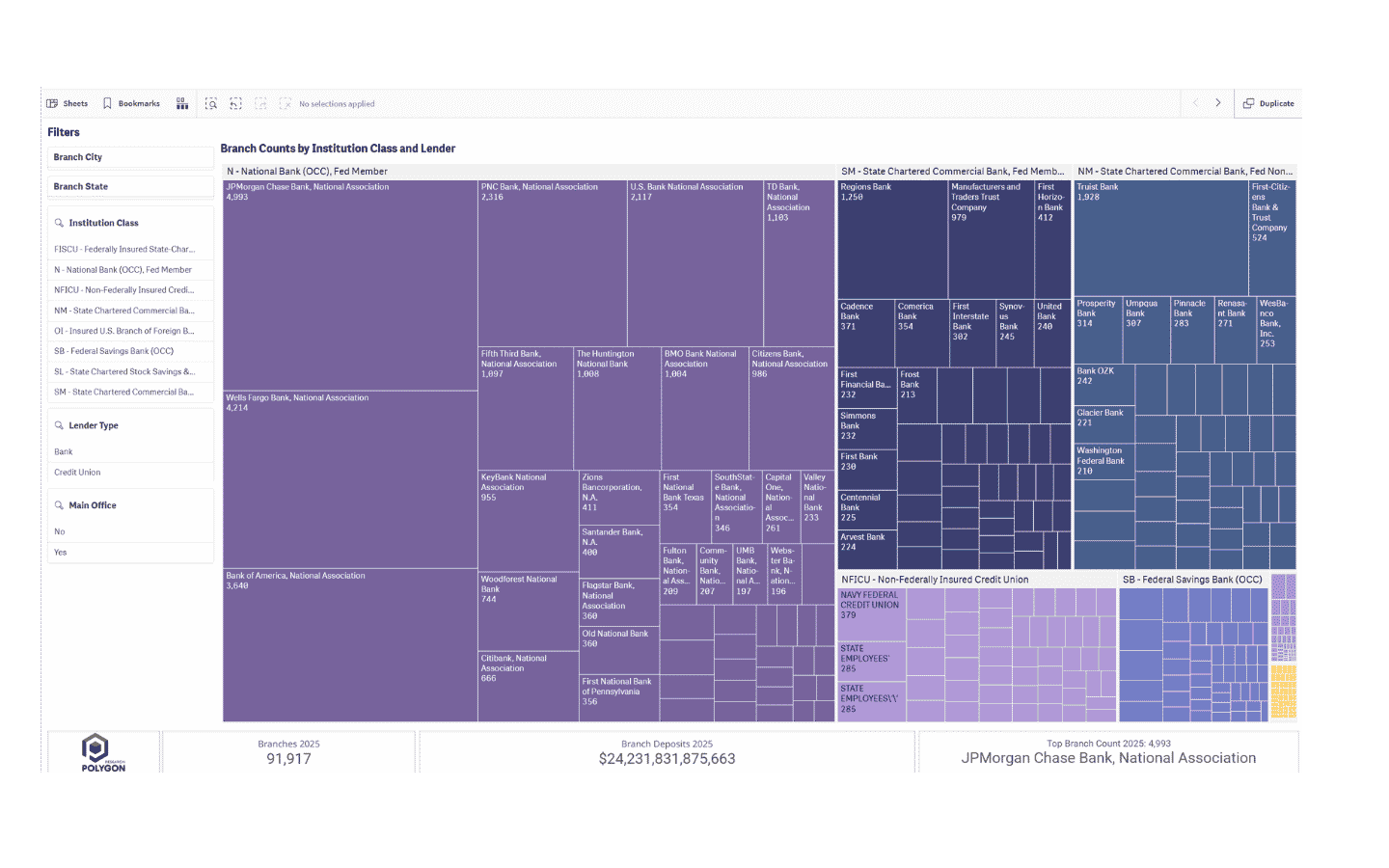Select NFICU filter value in Institution Class
1389x868 pixels.
(x=130, y=290)
